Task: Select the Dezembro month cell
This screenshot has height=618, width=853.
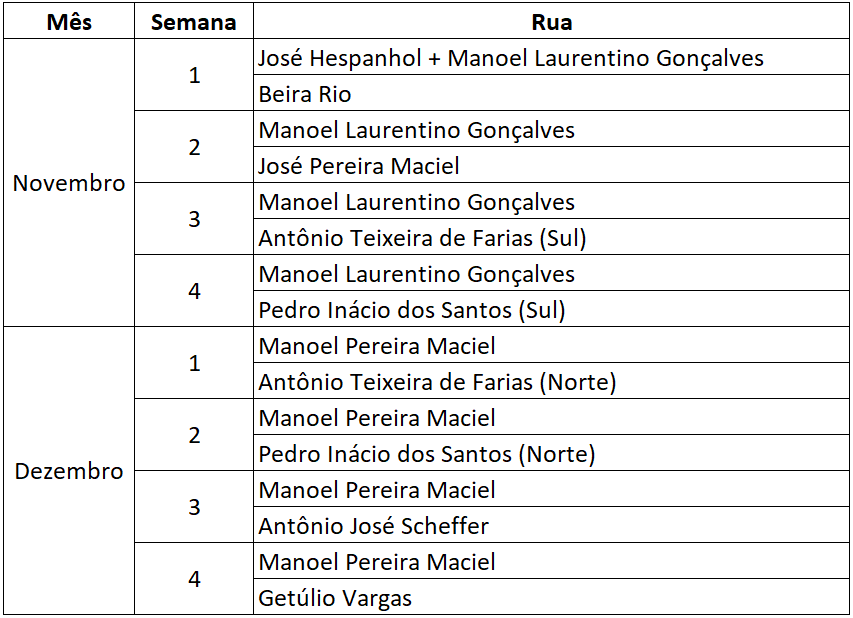Action: click(x=69, y=471)
